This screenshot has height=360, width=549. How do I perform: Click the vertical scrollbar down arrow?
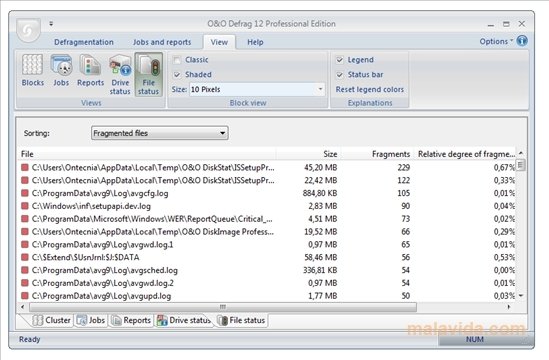point(521,296)
